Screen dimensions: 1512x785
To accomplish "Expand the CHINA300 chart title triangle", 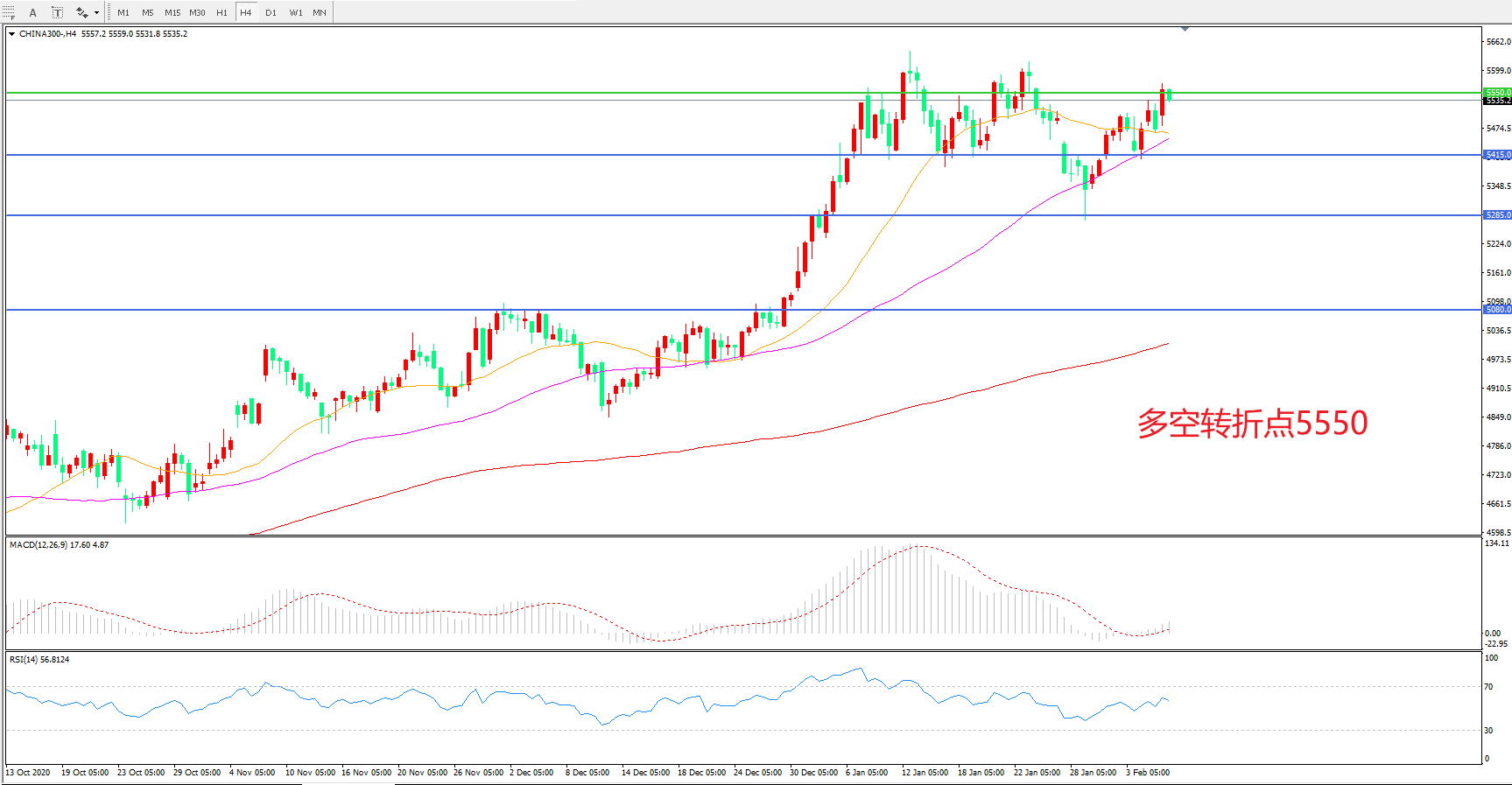I will coord(11,34).
